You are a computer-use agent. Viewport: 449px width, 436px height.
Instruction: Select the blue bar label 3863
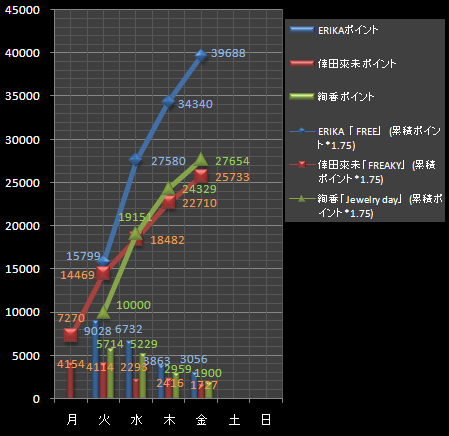pos(157,361)
